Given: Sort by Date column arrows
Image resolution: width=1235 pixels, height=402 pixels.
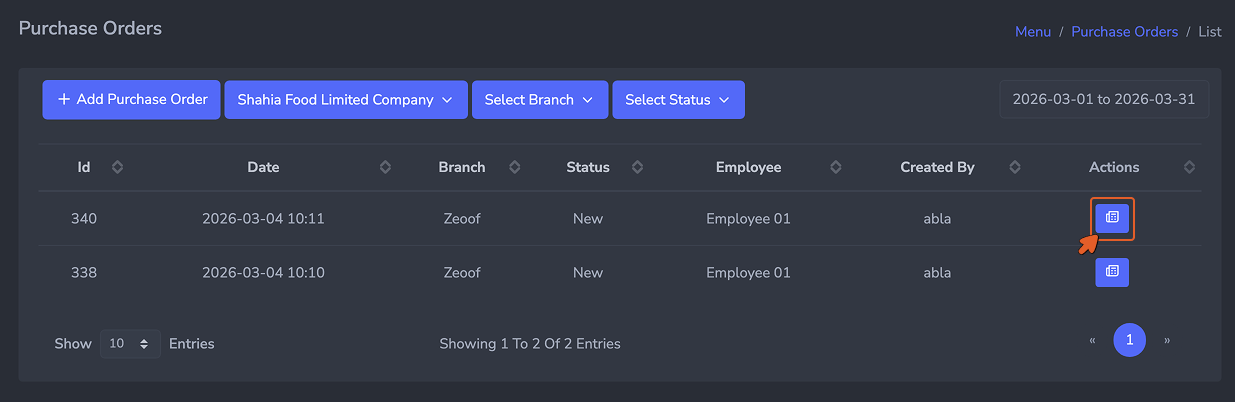Looking at the screenshot, I should [x=385, y=167].
